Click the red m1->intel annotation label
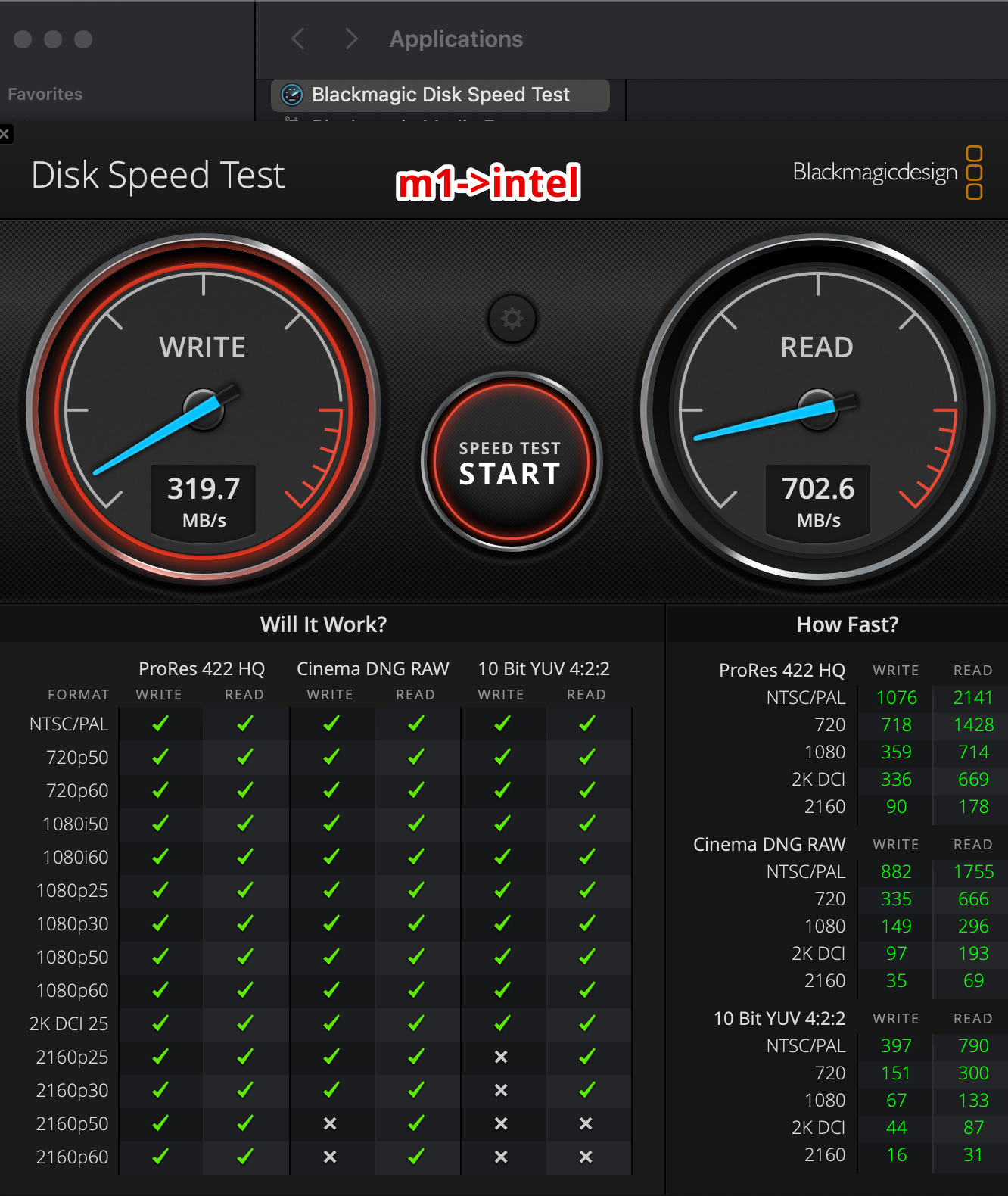Viewport: 1008px width, 1196px height. point(489,183)
